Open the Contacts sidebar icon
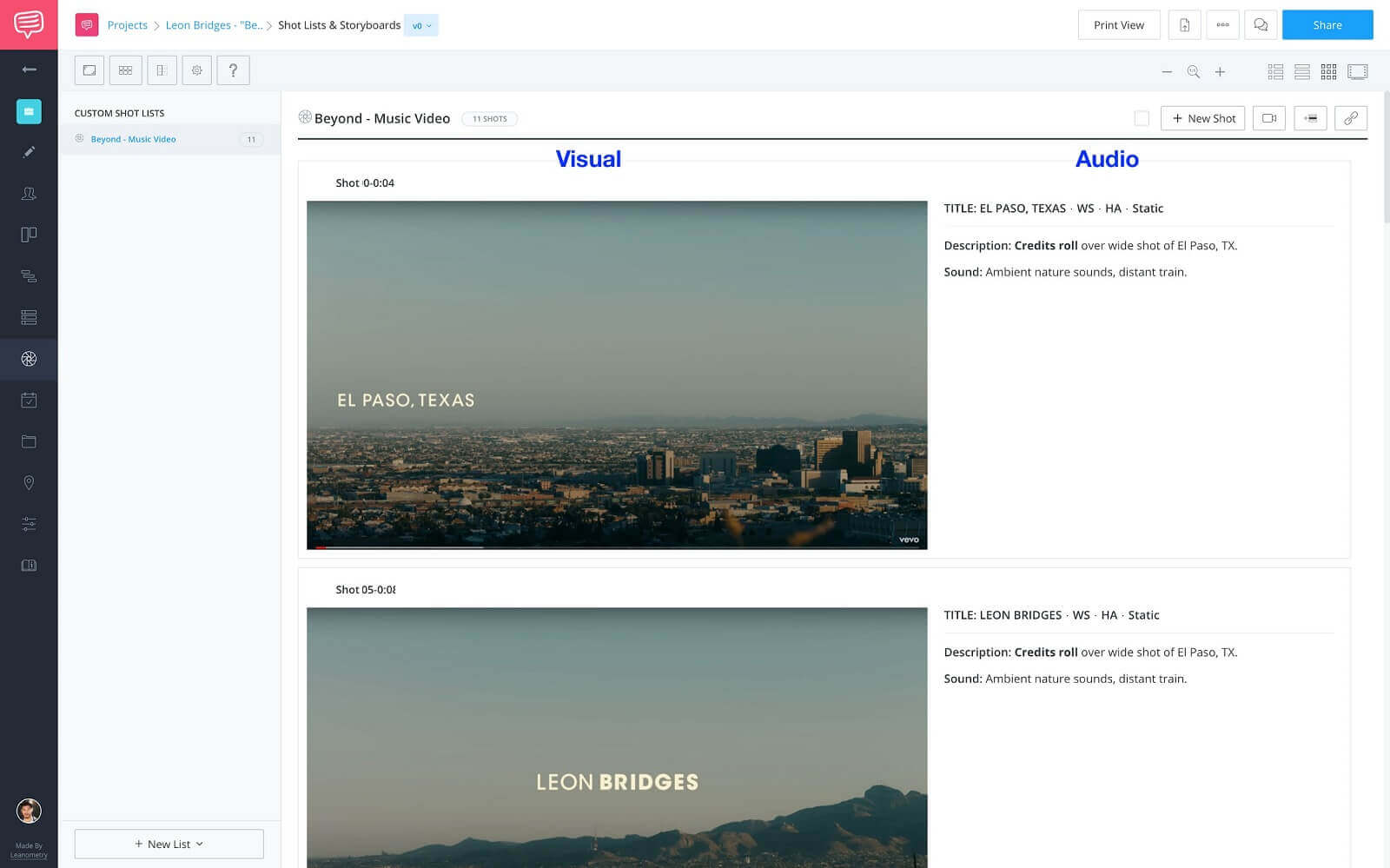Image resolution: width=1390 pixels, height=868 pixels. pos(29,194)
